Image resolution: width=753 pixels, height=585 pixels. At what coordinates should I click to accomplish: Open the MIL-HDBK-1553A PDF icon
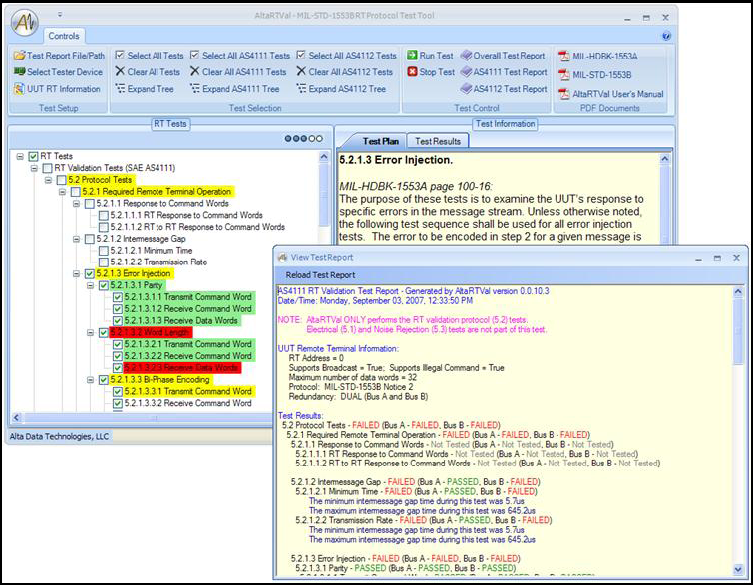coord(563,56)
